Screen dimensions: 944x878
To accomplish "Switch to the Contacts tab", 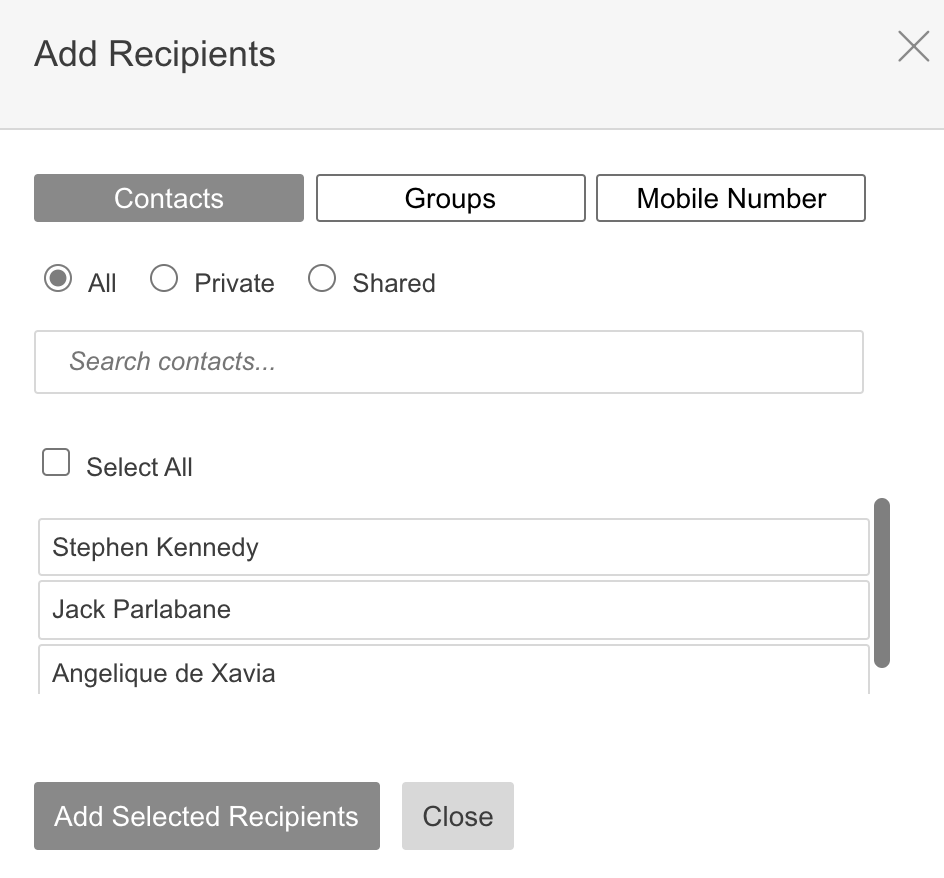I will (x=169, y=198).
